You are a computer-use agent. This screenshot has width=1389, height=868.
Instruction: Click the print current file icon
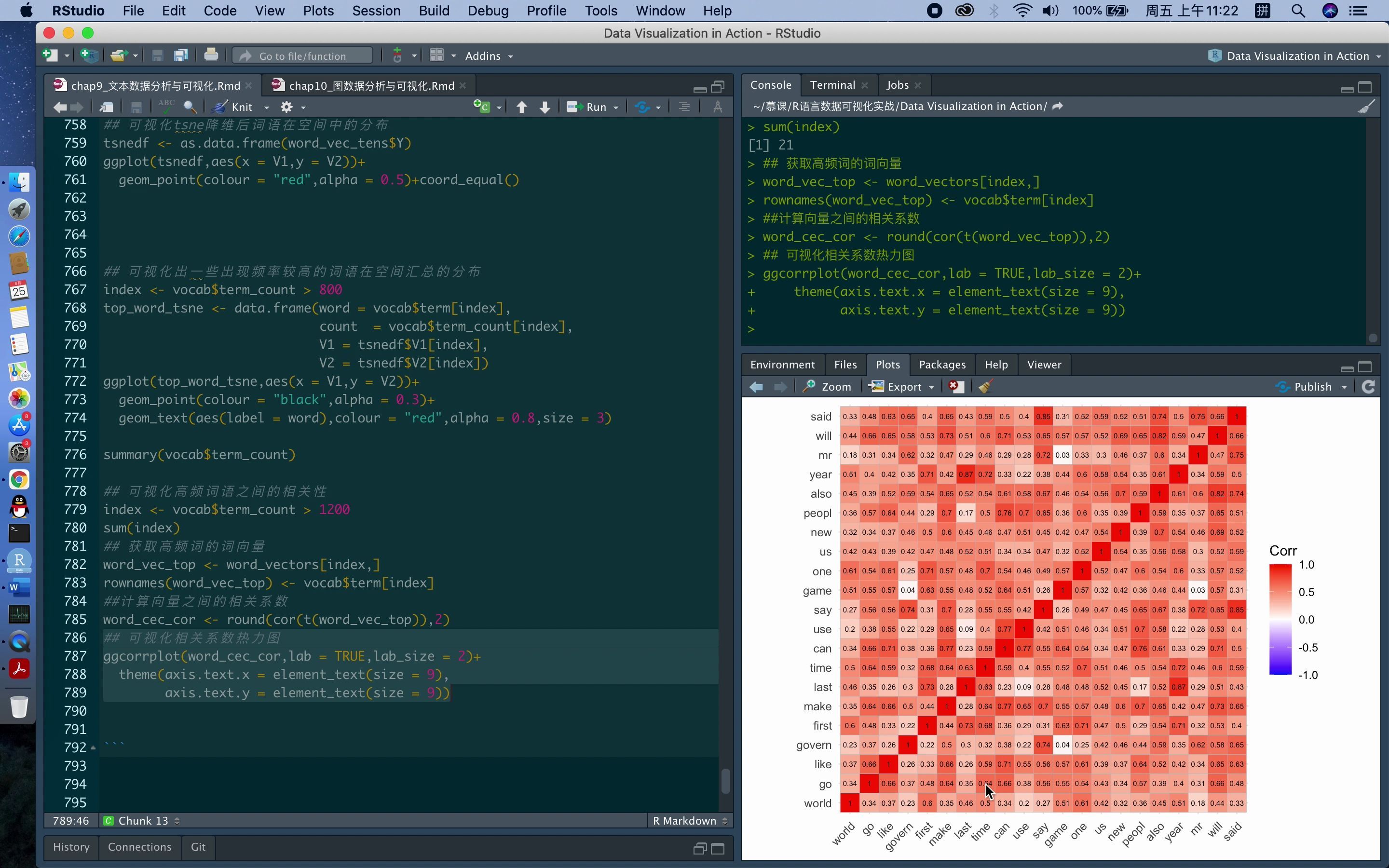tap(211, 55)
